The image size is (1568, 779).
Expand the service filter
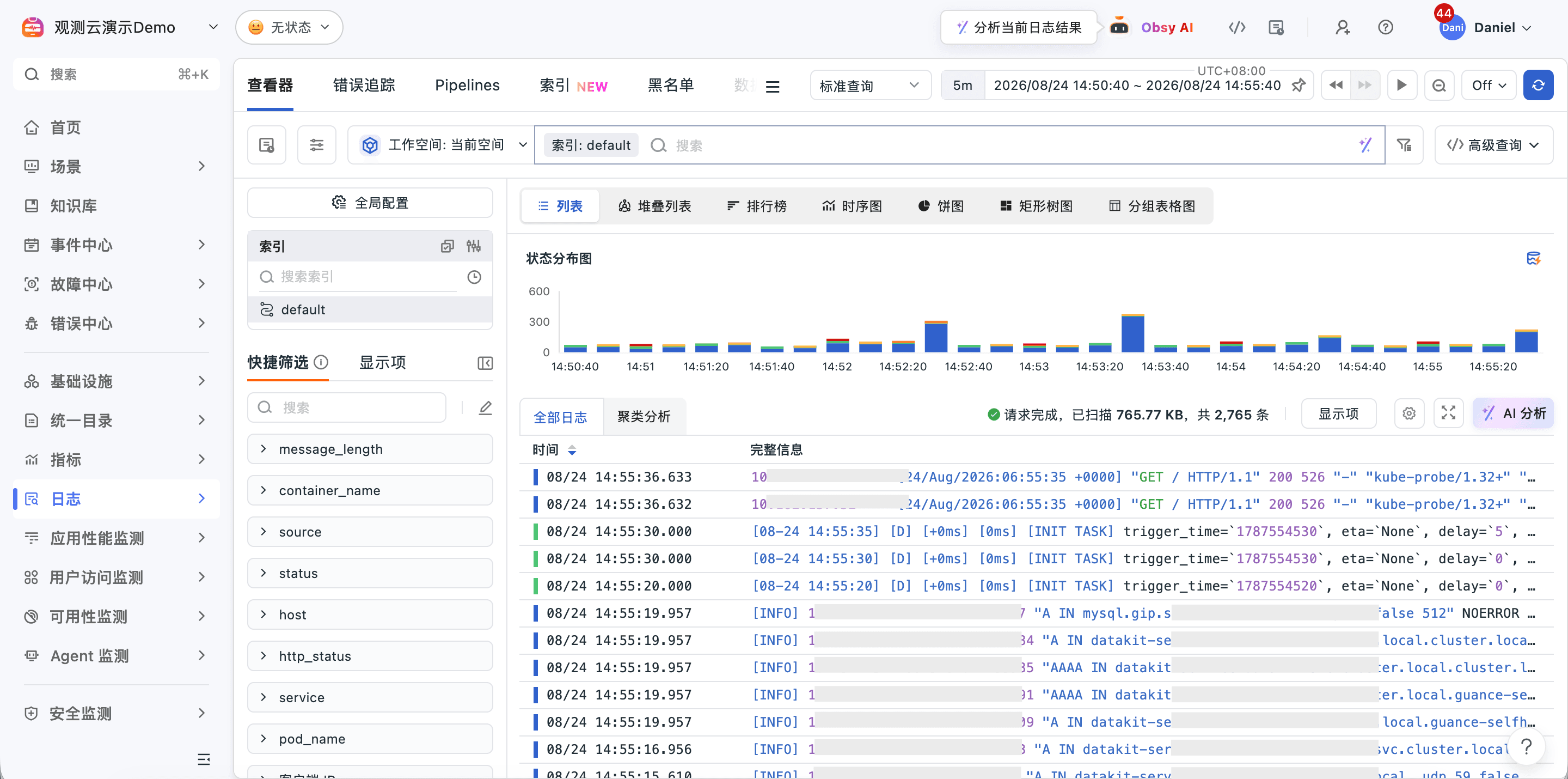tap(370, 698)
